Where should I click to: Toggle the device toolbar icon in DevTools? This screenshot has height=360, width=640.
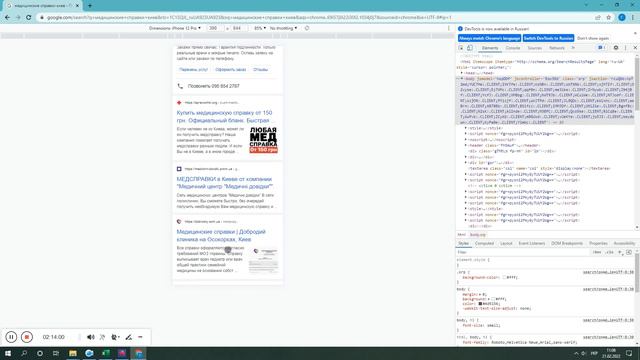tap(470, 48)
